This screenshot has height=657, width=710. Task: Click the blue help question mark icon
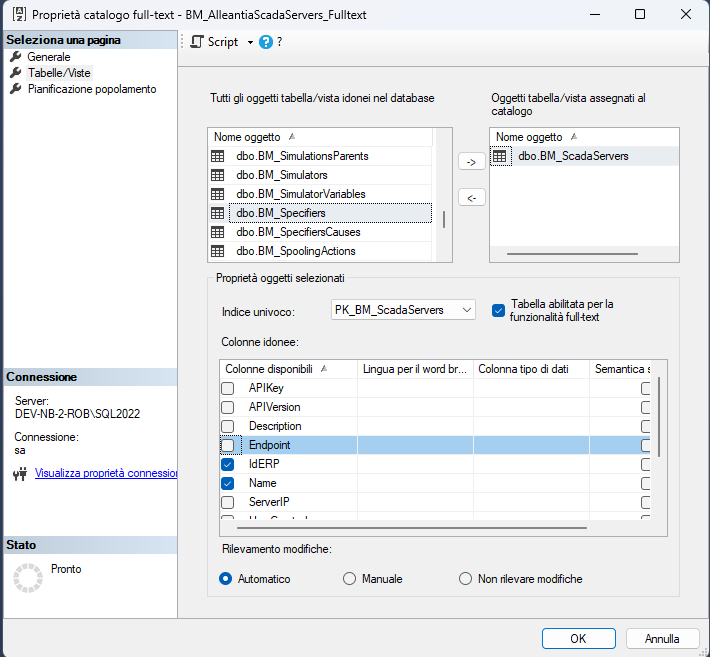(x=266, y=42)
